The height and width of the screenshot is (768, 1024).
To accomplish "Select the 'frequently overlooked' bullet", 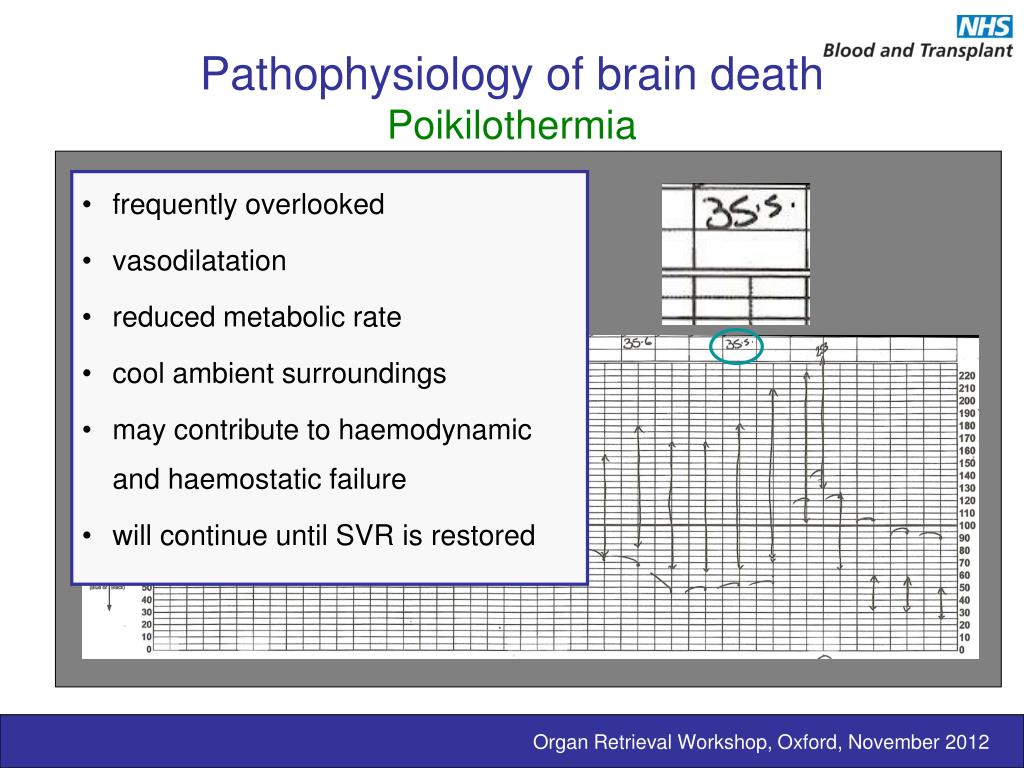I will [x=248, y=204].
